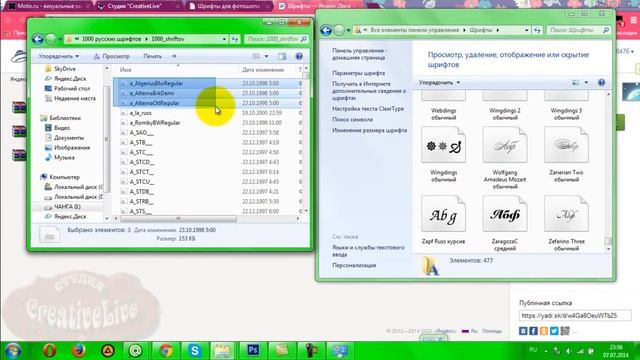The width and height of the screenshot is (640, 360).
Task: Share link via Twitter icon
Action: (x=554, y=331)
